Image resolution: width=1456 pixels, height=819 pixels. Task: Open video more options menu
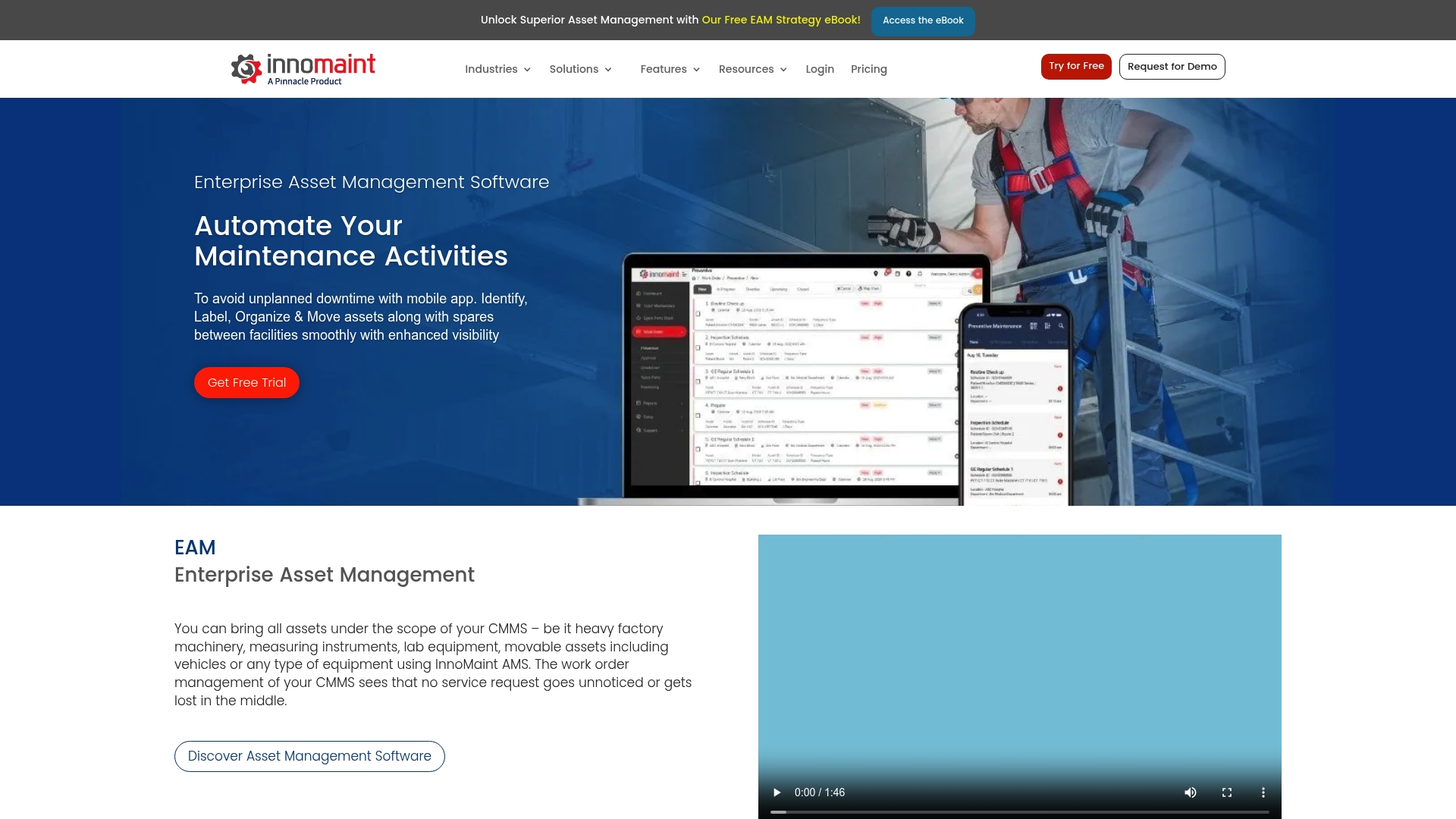point(1263,792)
